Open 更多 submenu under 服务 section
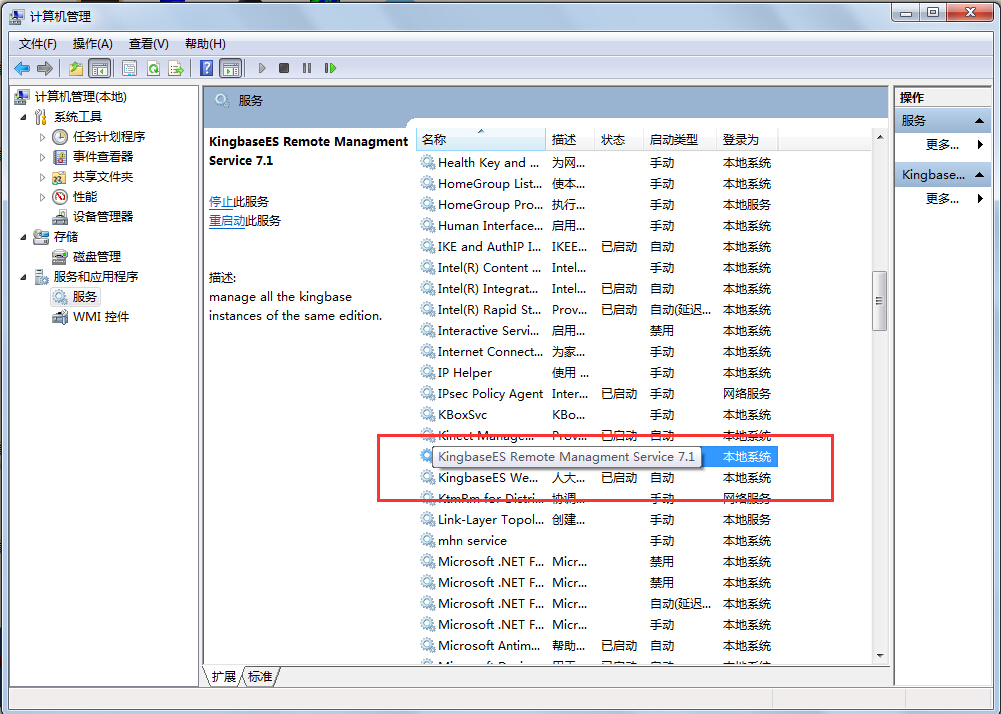 coord(942,145)
